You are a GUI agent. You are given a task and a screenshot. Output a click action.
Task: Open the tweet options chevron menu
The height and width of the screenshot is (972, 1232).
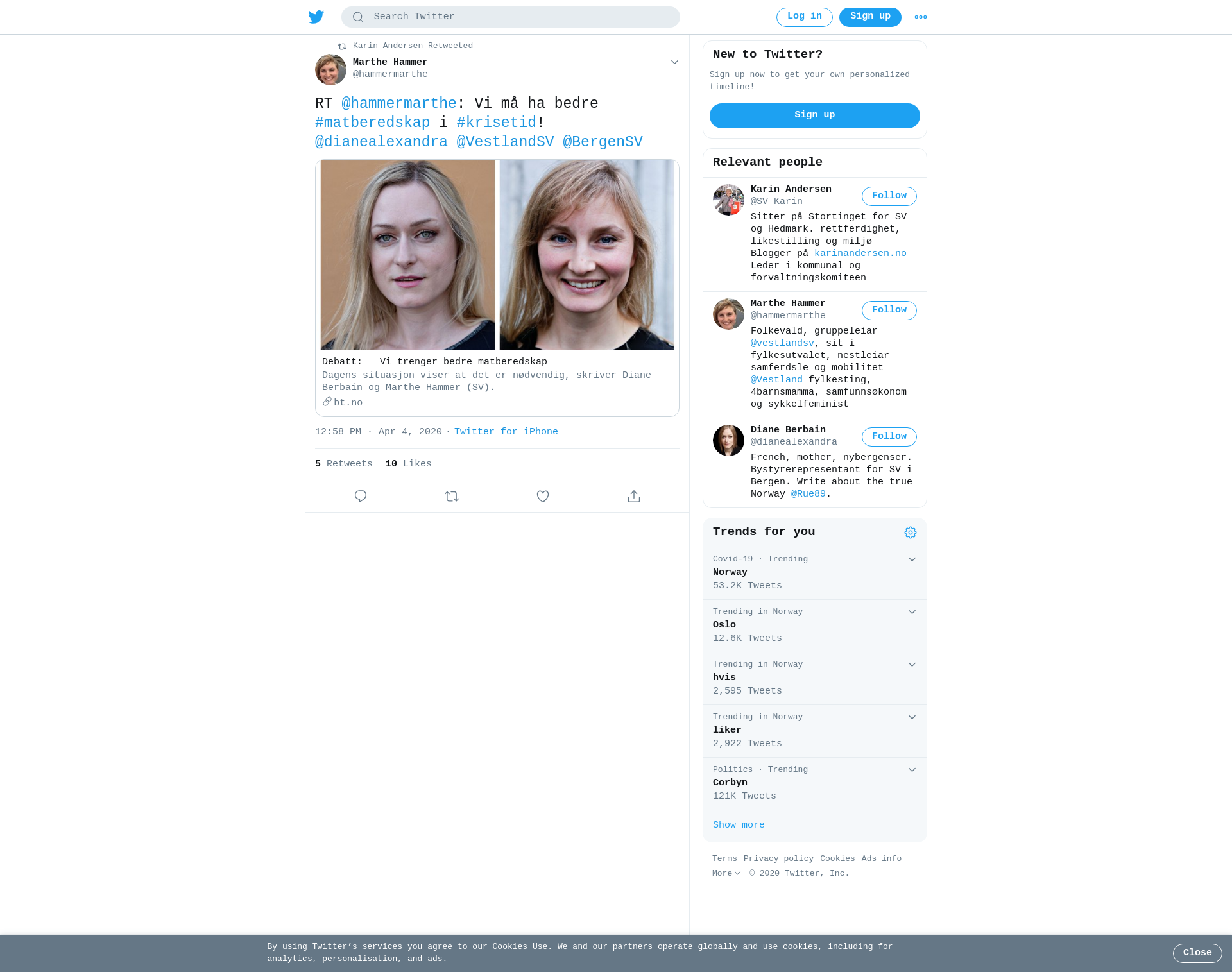coord(674,62)
